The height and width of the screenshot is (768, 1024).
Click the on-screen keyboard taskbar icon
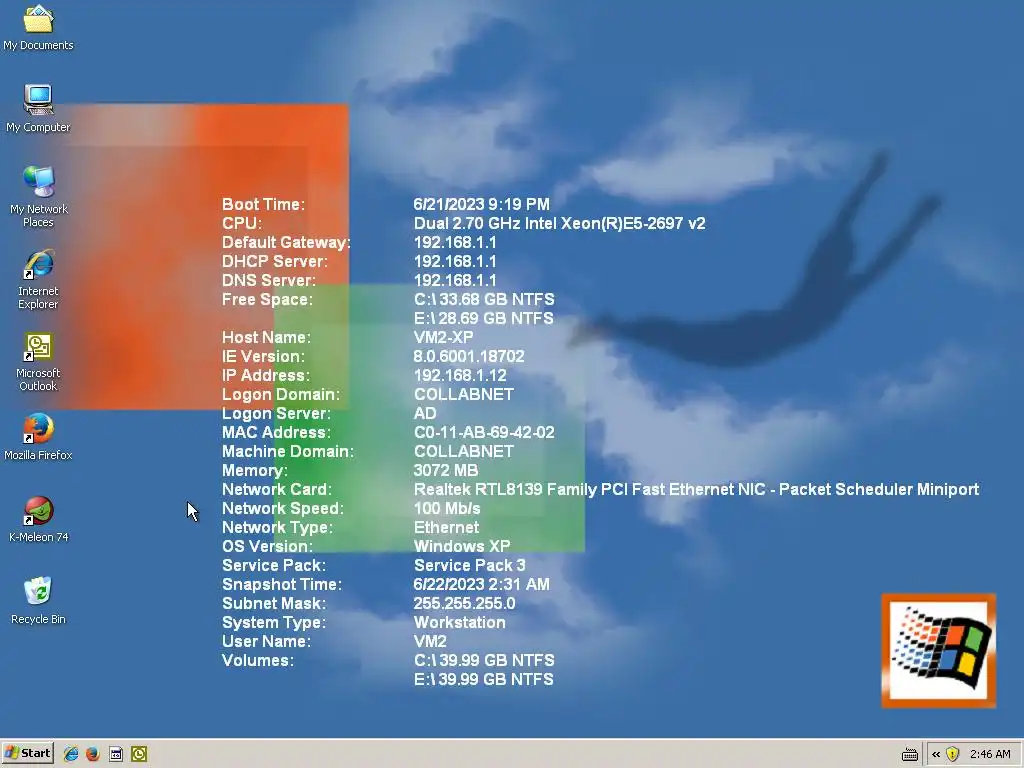point(910,754)
